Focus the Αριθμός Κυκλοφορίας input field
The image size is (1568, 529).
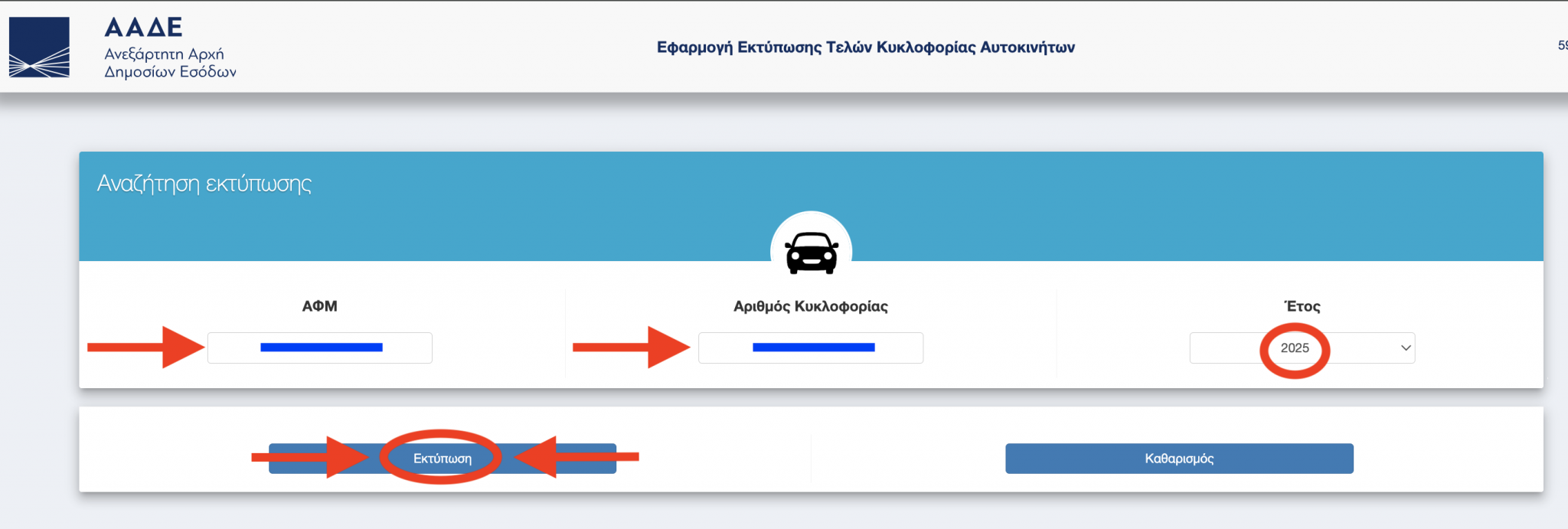point(811,348)
